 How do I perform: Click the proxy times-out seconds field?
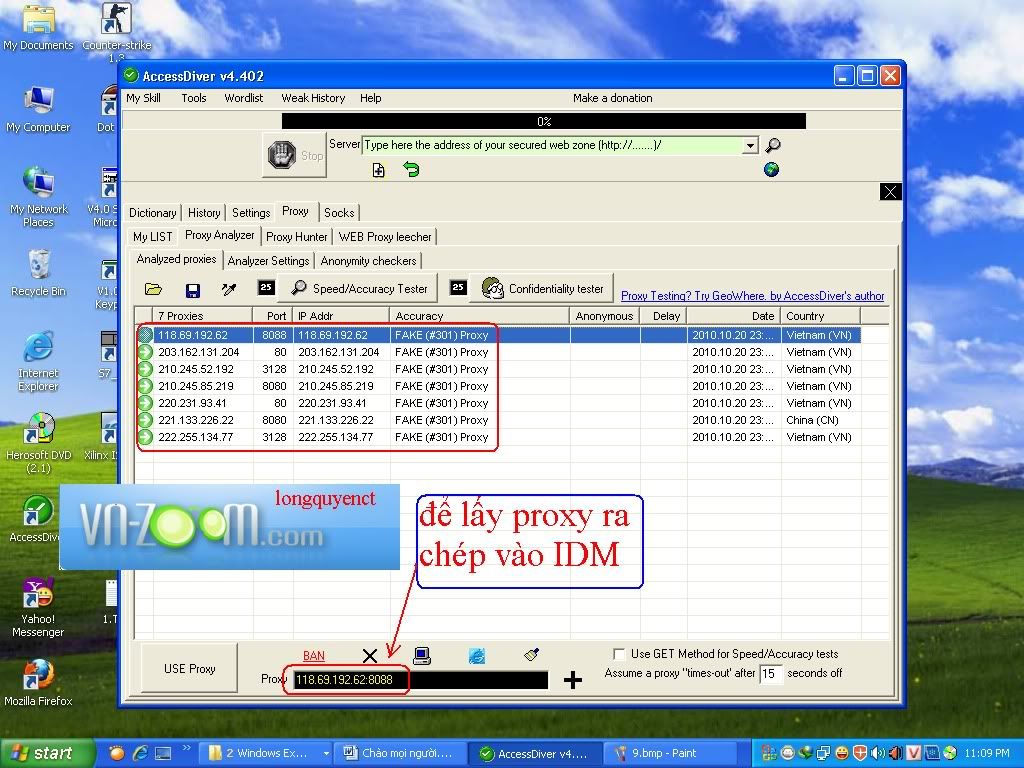tap(770, 673)
